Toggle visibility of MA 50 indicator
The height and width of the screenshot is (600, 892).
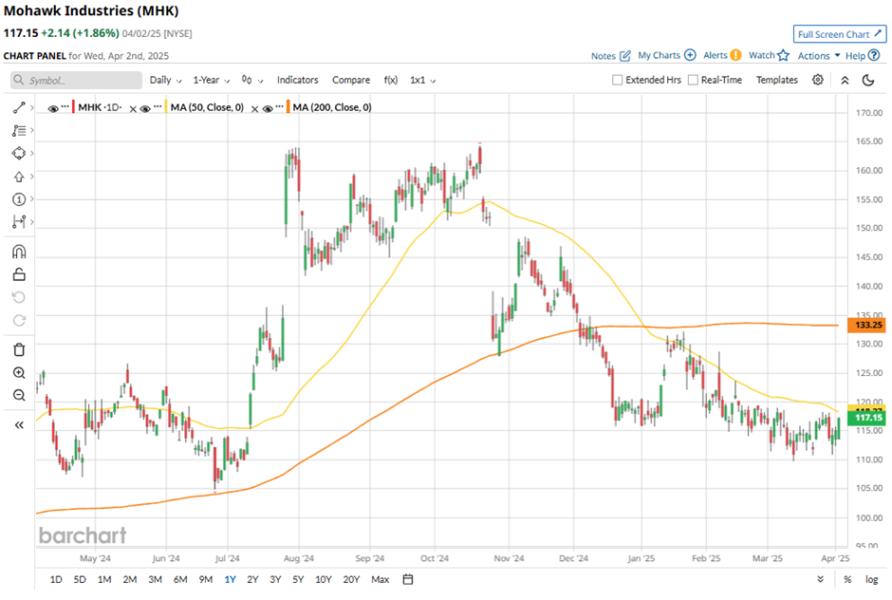[x=145, y=108]
